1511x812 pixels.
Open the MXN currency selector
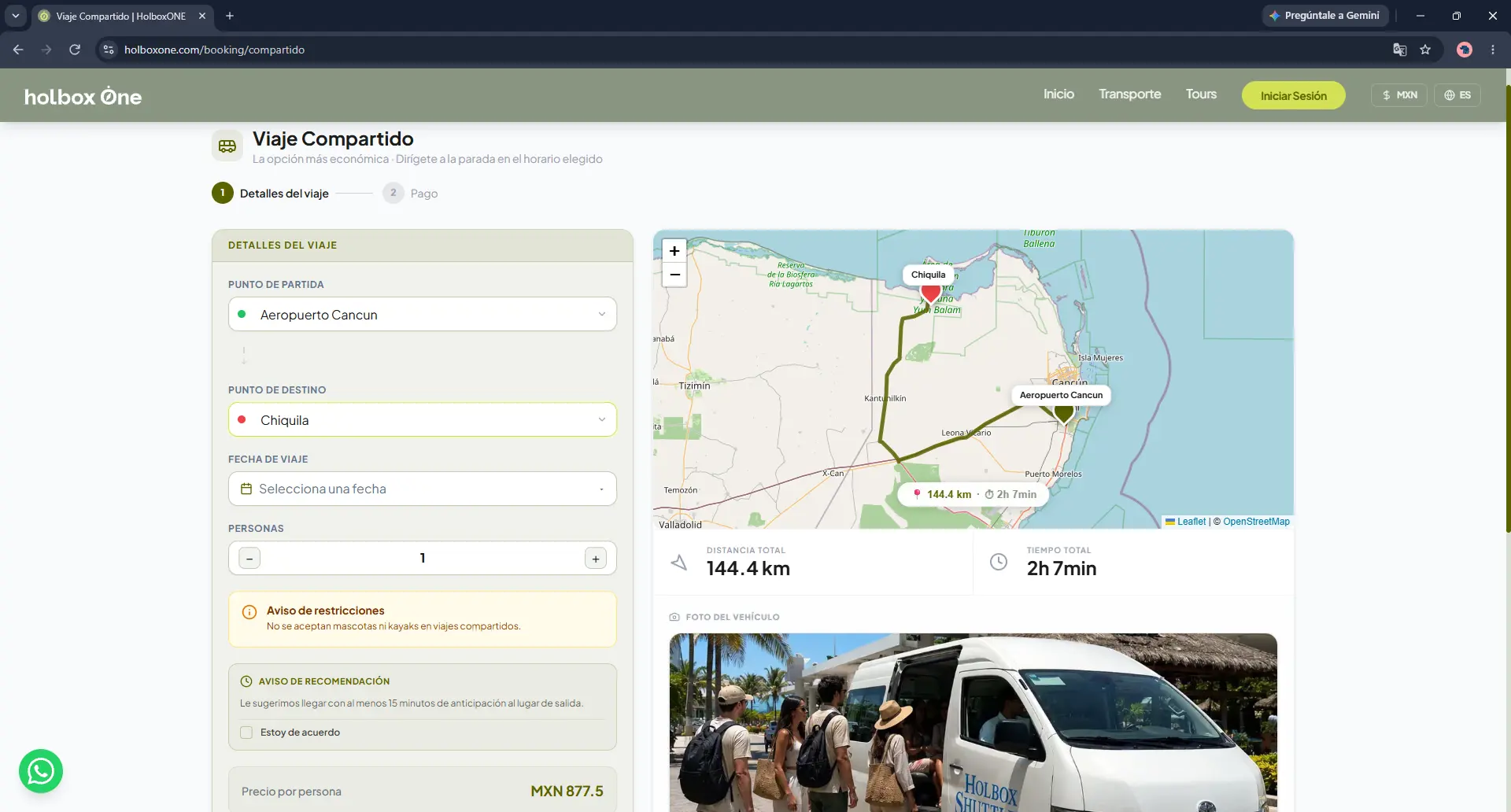click(x=1399, y=95)
